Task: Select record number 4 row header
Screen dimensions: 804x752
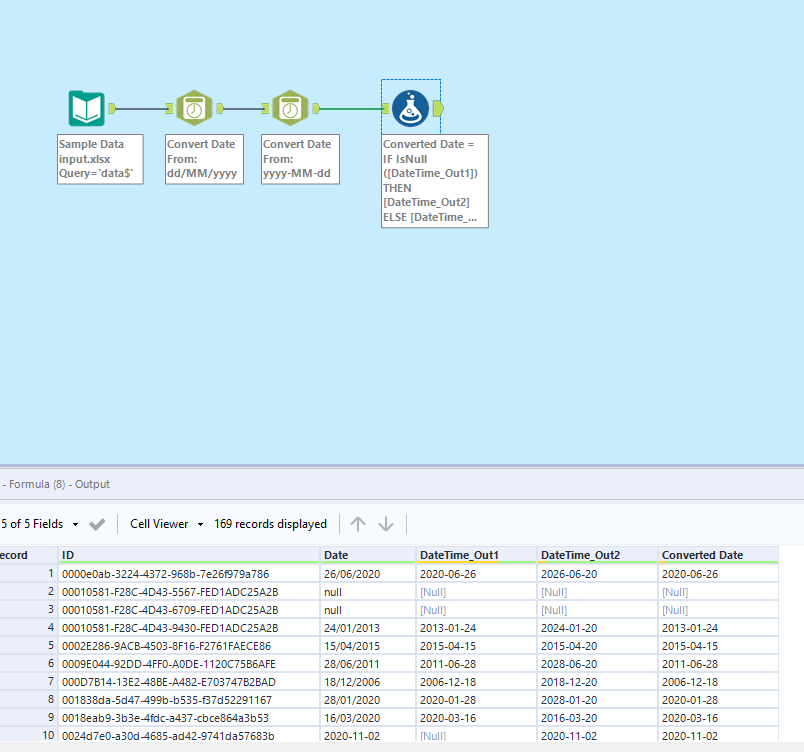Action: pyautogui.click(x=29, y=627)
